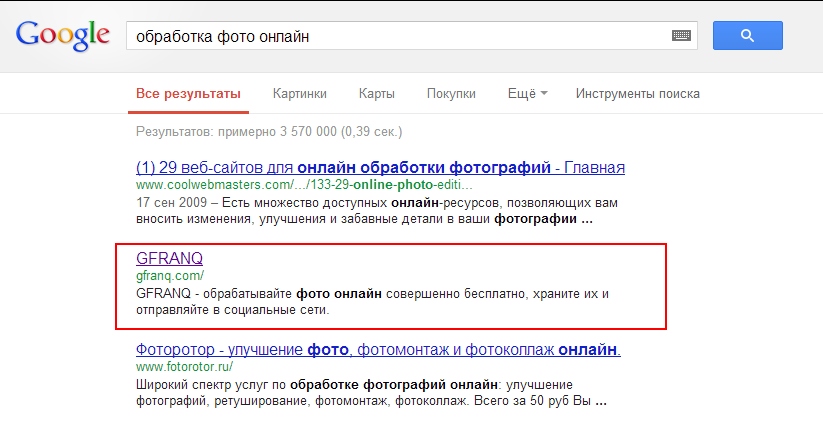Image resolution: width=823 pixels, height=425 pixels.
Task: Expand the Ещё dropdown menu
Action: coord(527,94)
